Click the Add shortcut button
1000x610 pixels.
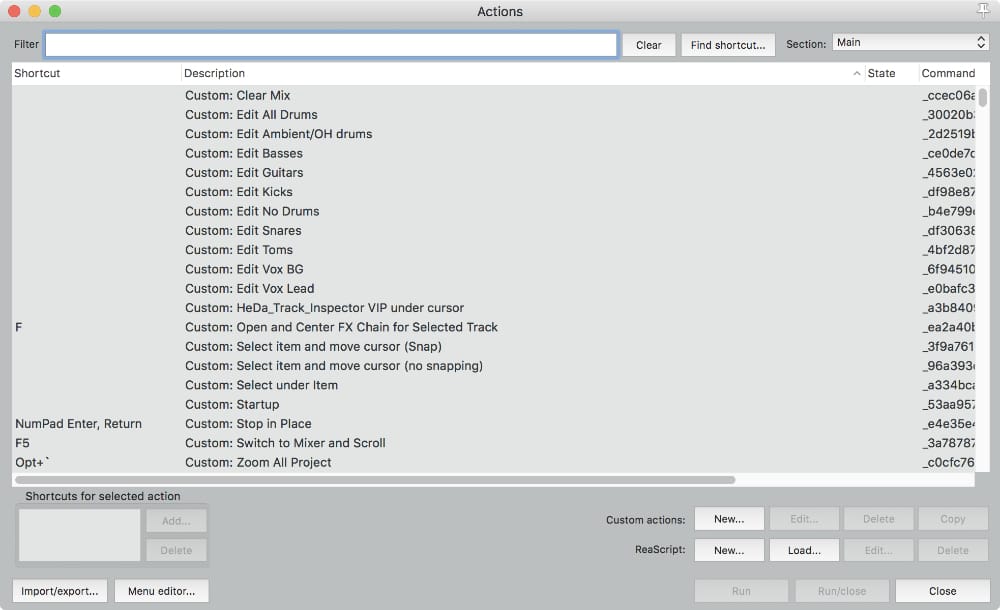tap(176, 520)
